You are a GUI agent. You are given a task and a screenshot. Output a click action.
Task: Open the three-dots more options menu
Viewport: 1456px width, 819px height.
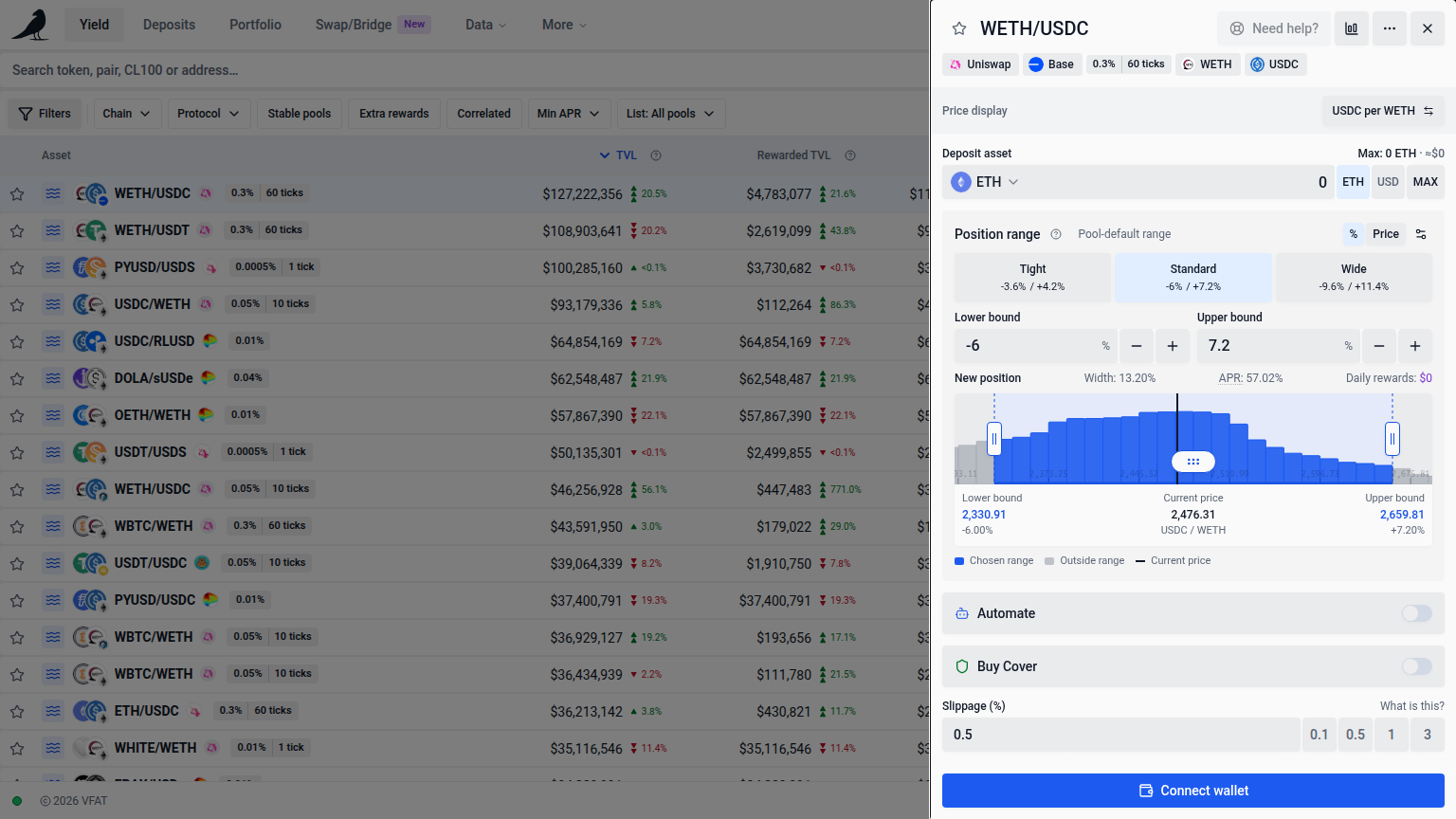1390,28
